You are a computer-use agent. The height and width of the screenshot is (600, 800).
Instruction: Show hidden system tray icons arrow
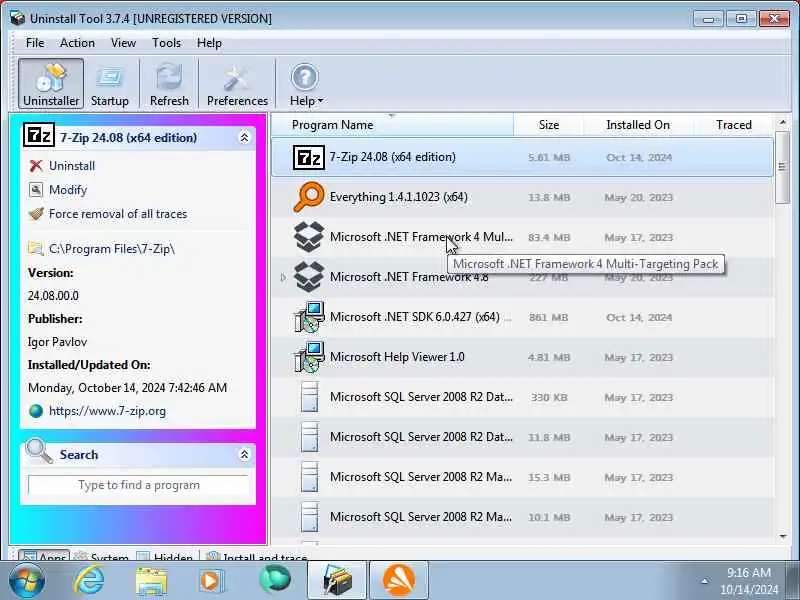pyautogui.click(x=704, y=581)
